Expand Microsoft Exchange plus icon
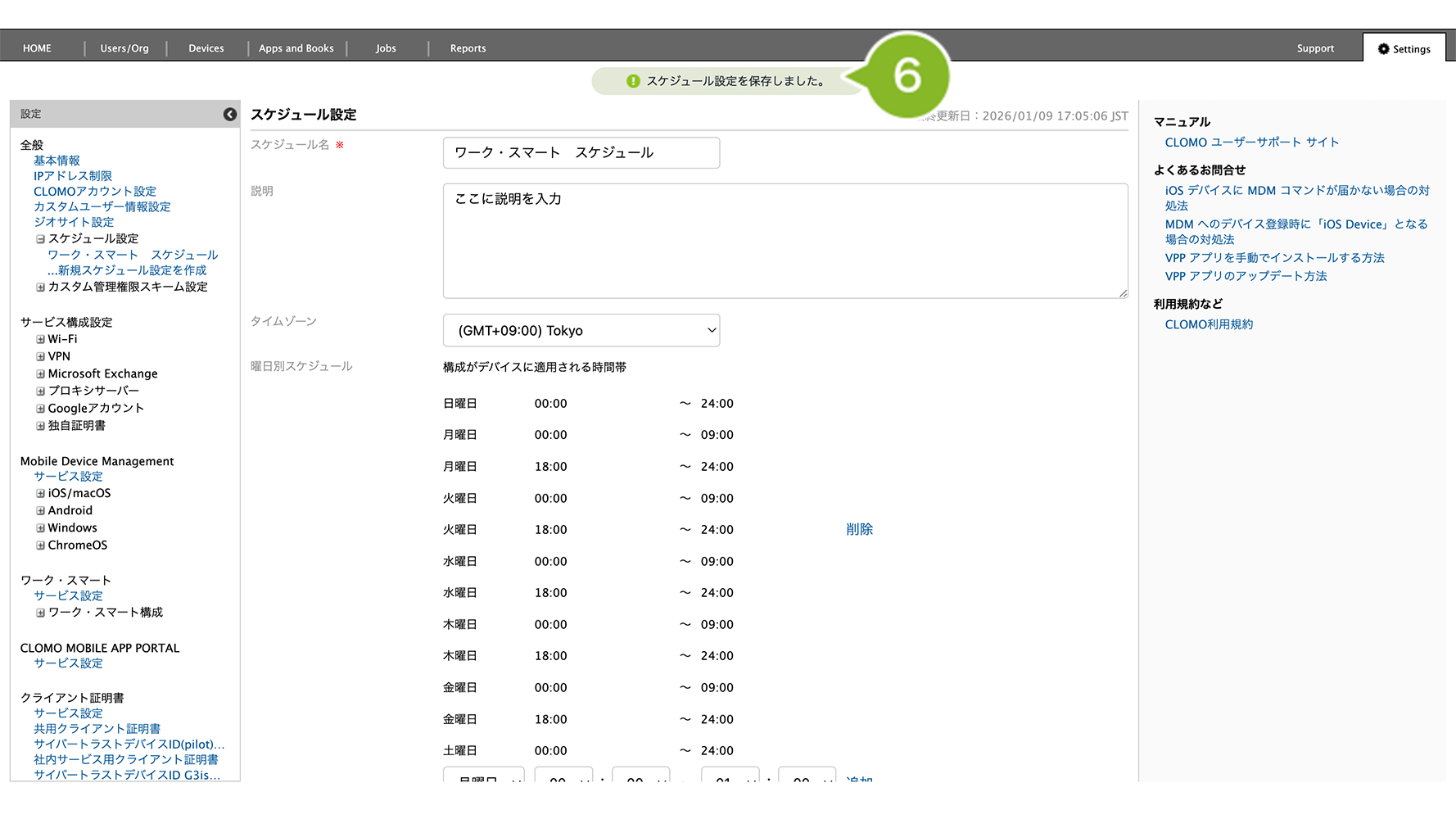1456x819 pixels. pyautogui.click(x=40, y=374)
